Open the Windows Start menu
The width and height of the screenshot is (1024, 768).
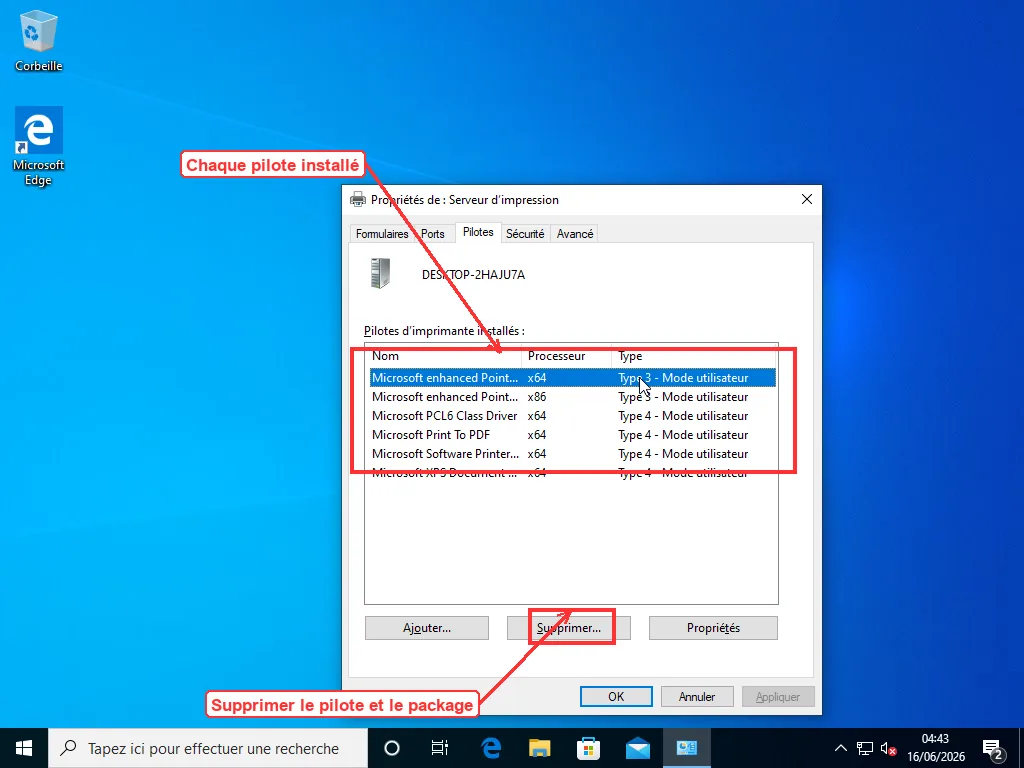[24, 748]
